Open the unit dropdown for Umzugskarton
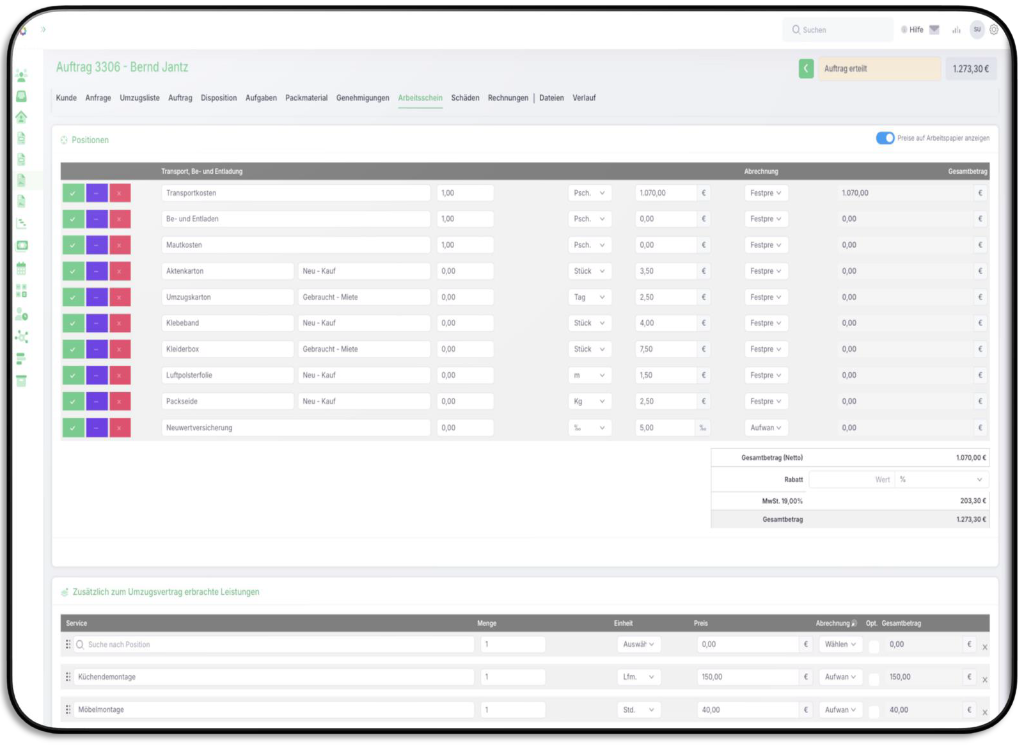Viewport: 1024px width, 745px height. (589, 297)
